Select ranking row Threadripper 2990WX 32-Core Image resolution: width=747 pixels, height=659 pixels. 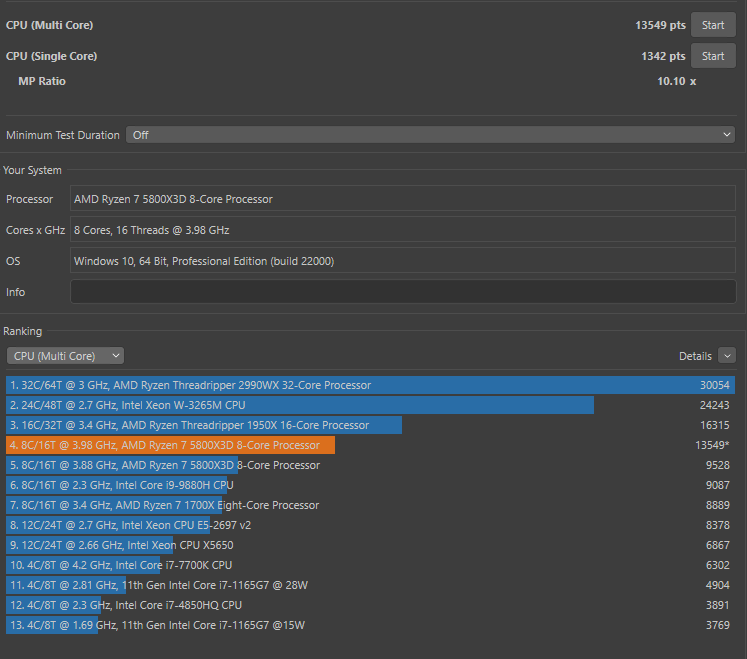click(370, 385)
